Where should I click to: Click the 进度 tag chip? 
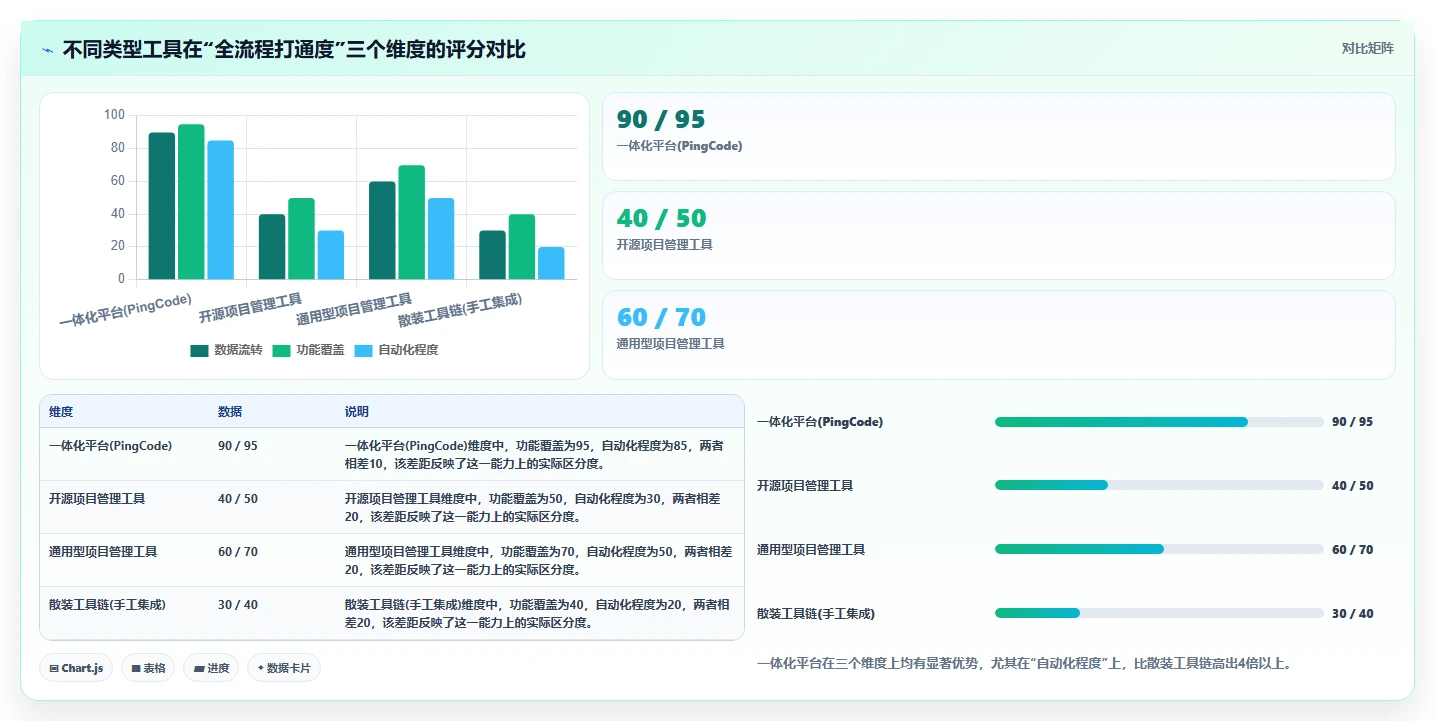coord(211,668)
